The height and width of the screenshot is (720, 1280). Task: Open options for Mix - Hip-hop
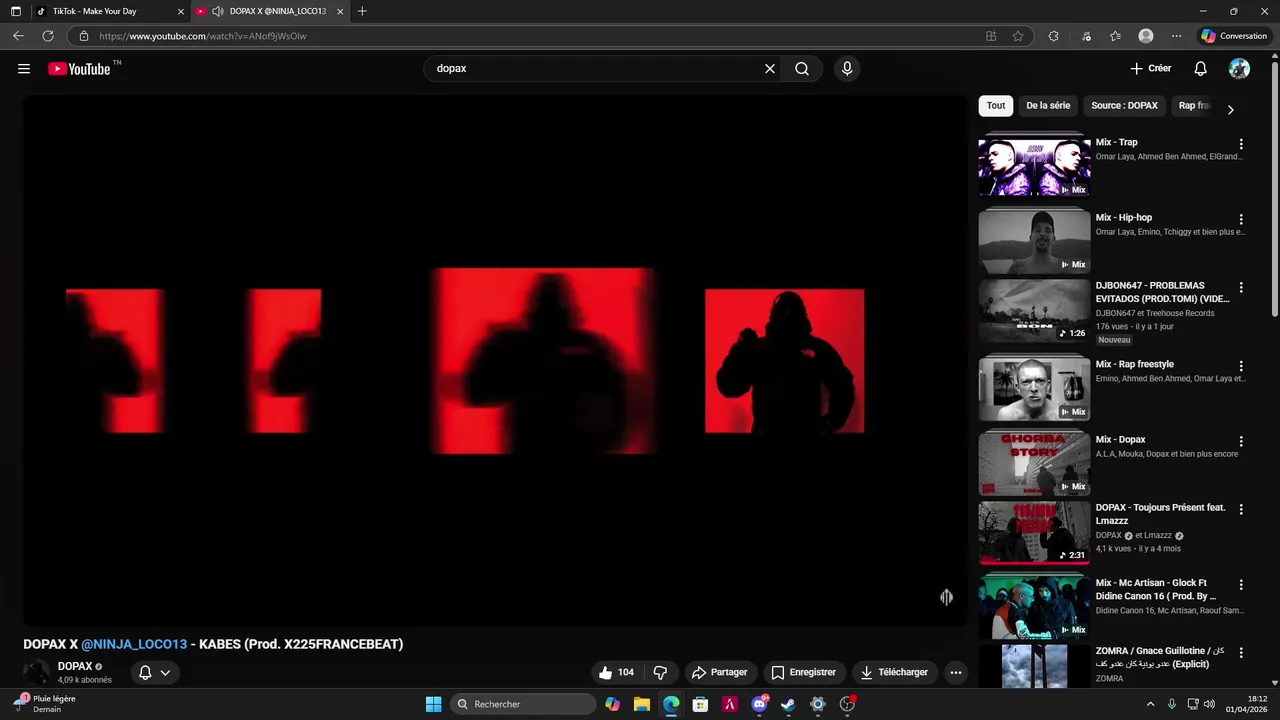click(x=1241, y=219)
